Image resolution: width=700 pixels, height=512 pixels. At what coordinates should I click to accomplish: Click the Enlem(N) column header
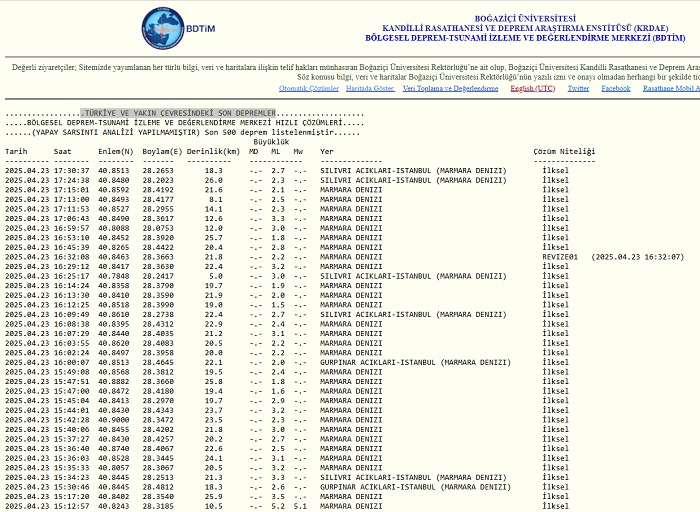tap(116, 152)
